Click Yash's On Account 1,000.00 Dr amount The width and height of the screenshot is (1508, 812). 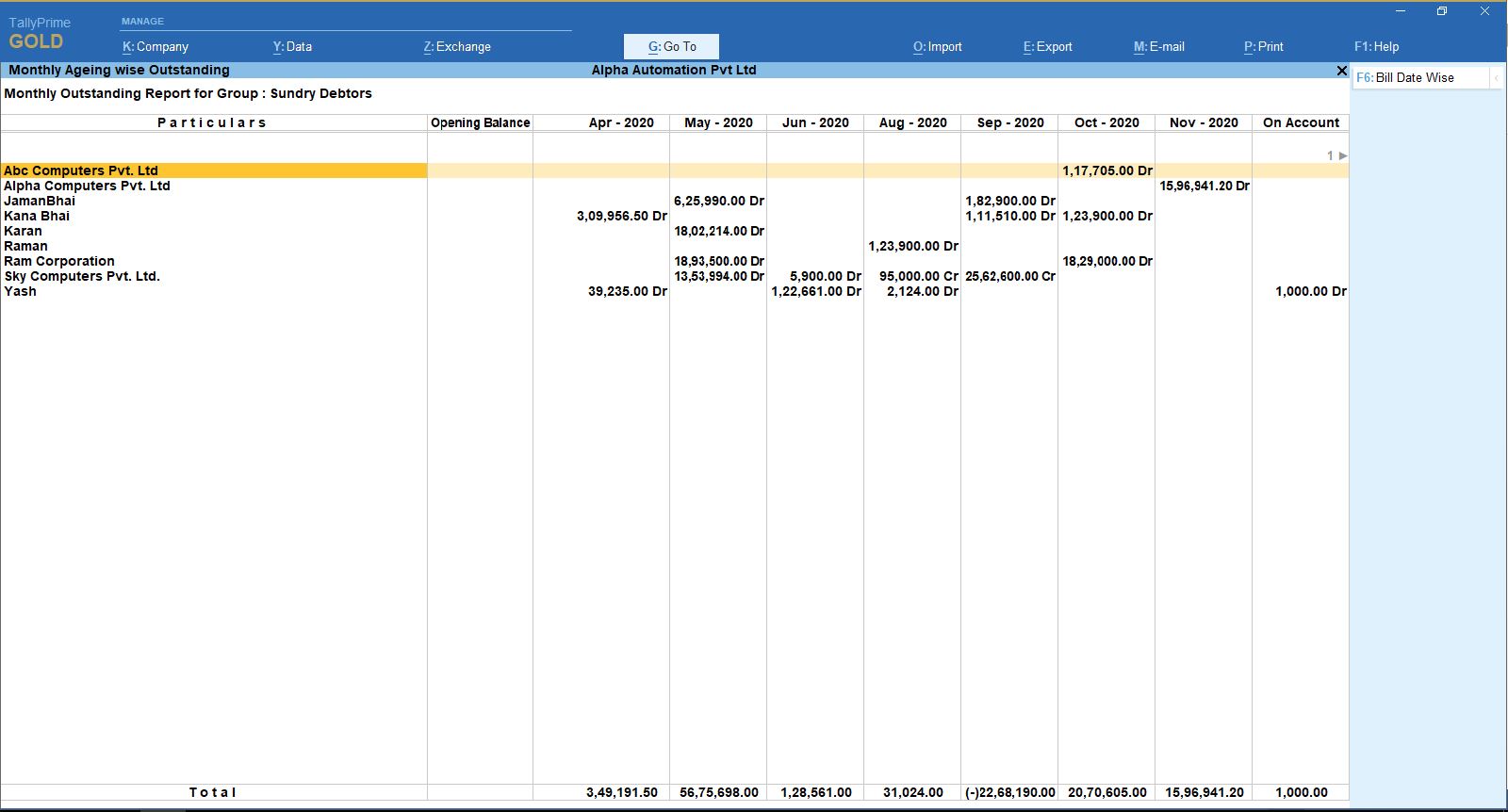[1310, 291]
